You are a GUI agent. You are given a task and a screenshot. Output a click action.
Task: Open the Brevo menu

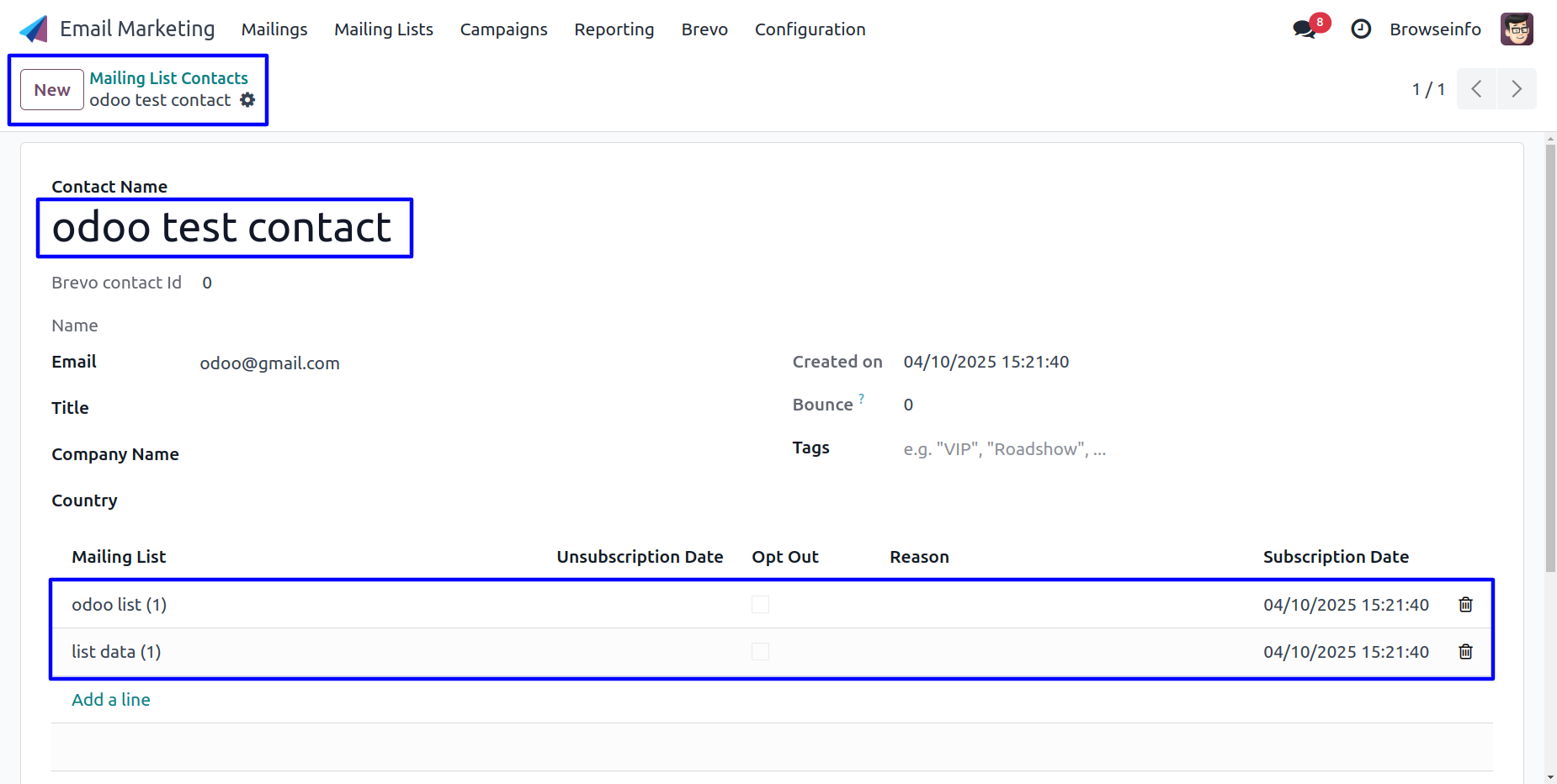click(x=704, y=29)
